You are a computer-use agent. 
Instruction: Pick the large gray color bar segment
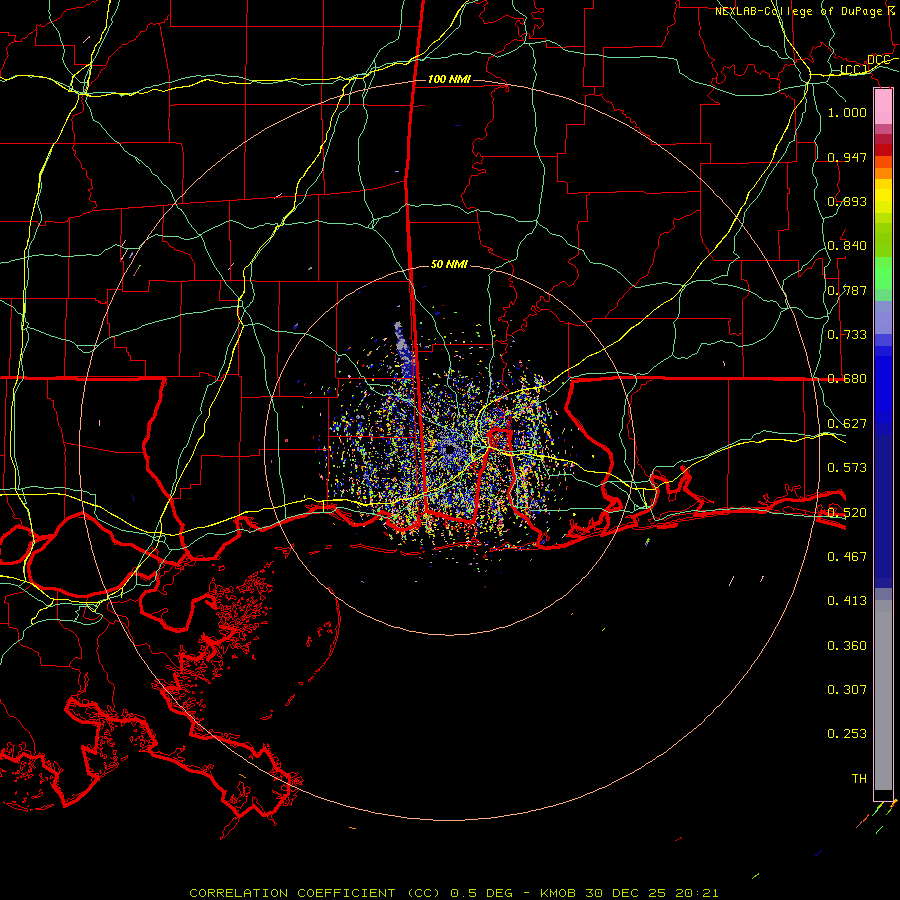(883, 695)
